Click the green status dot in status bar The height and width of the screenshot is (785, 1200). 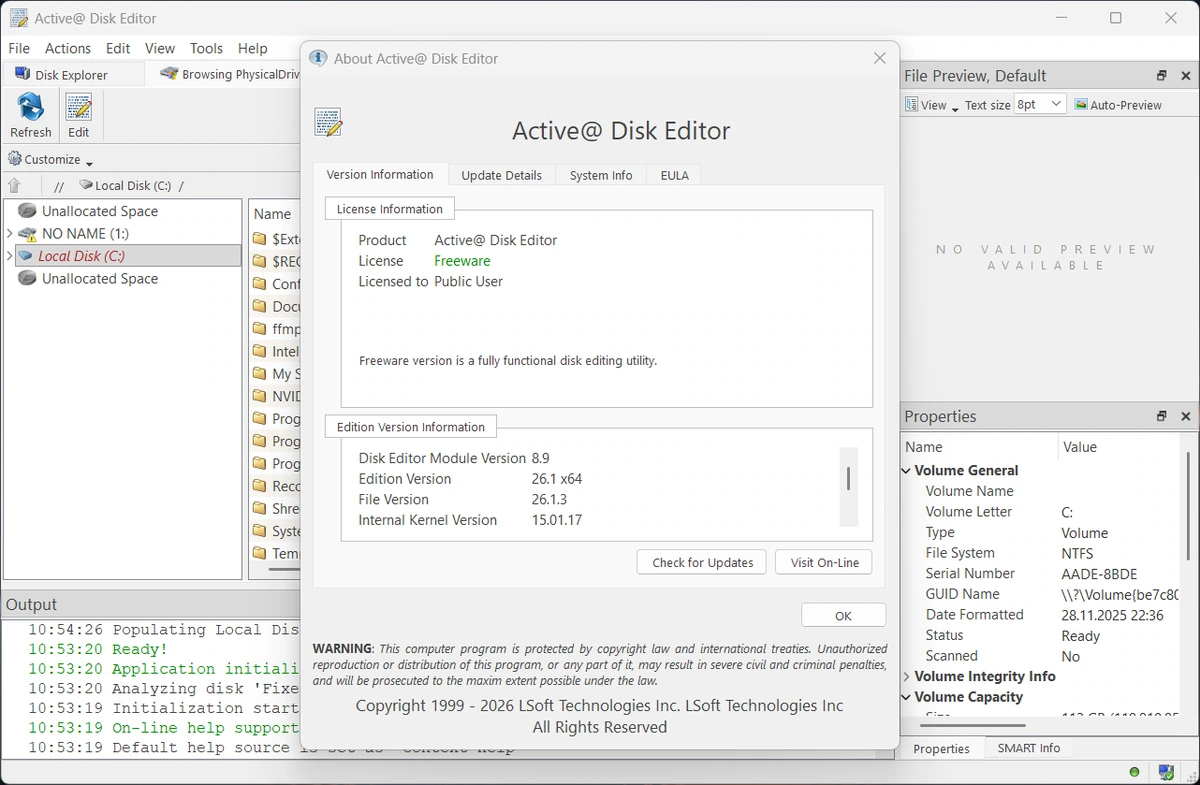click(1134, 772)
